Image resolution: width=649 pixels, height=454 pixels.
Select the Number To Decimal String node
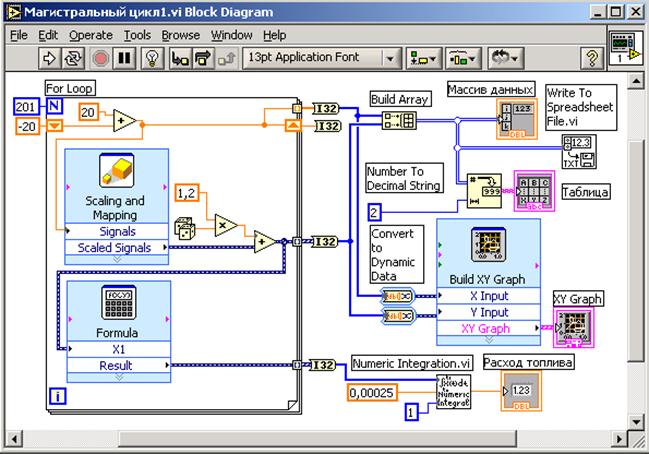484,191
